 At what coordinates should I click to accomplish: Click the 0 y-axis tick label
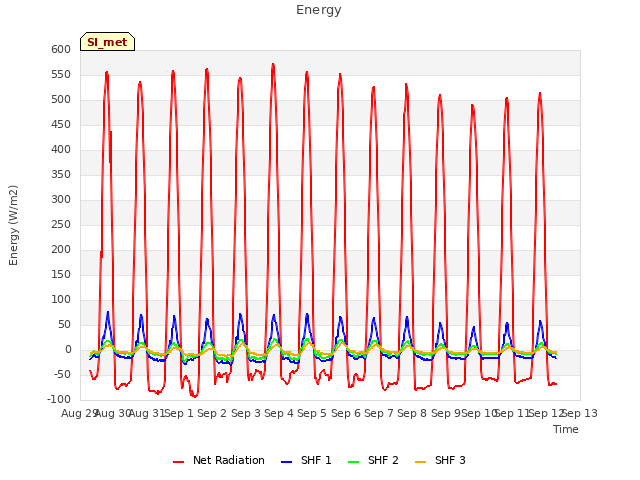(x=68, y=350)
